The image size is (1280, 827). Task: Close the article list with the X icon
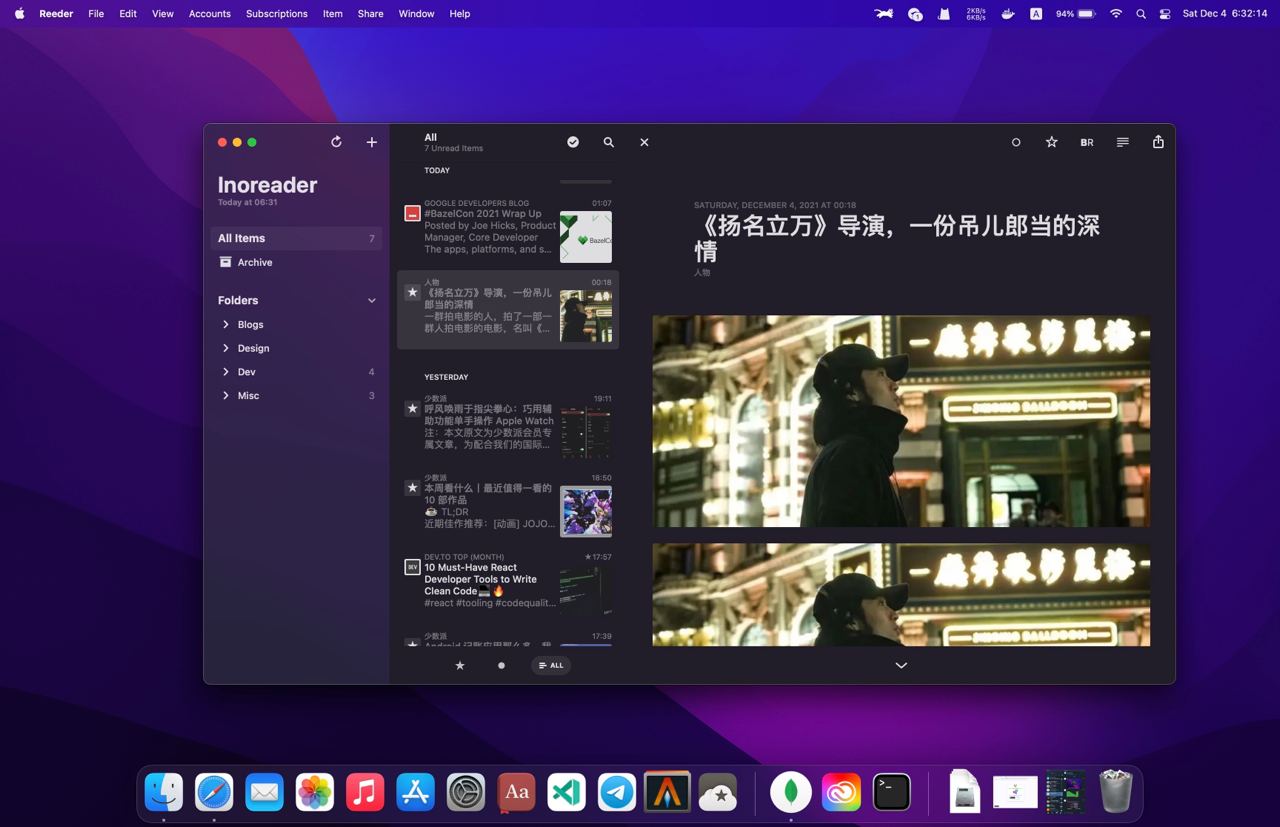[644, 142]
